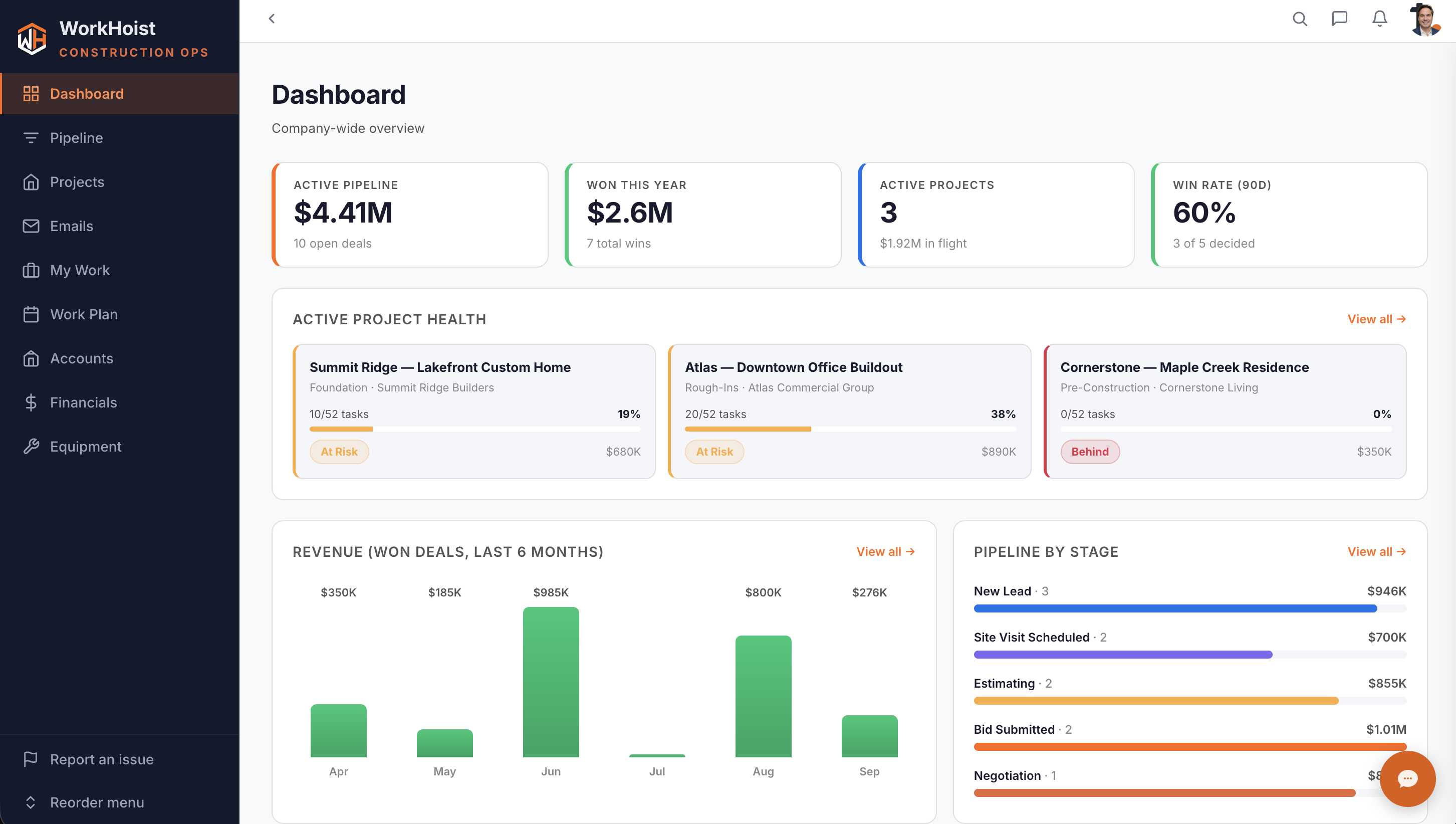The width and height of the screenshot is (1456, 824).
Task: Click the Accounts building icon
Action: tap(31, 358)
